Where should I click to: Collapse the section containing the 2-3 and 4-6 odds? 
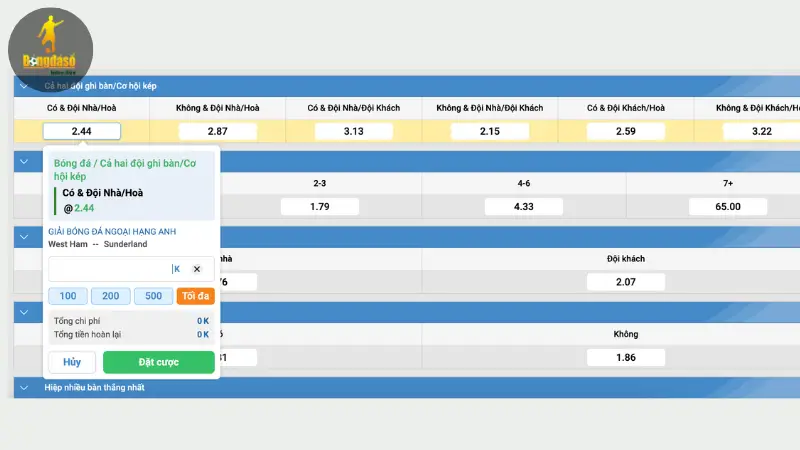click(23, 162)
